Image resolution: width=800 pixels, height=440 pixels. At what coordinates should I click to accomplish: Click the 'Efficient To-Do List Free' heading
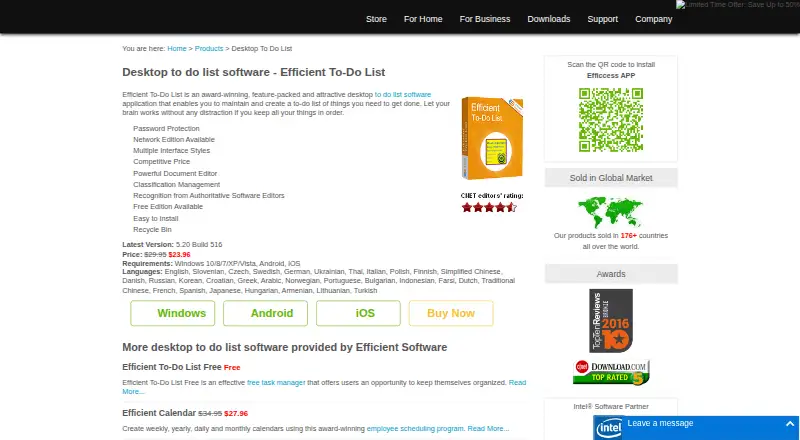point(171,367)
